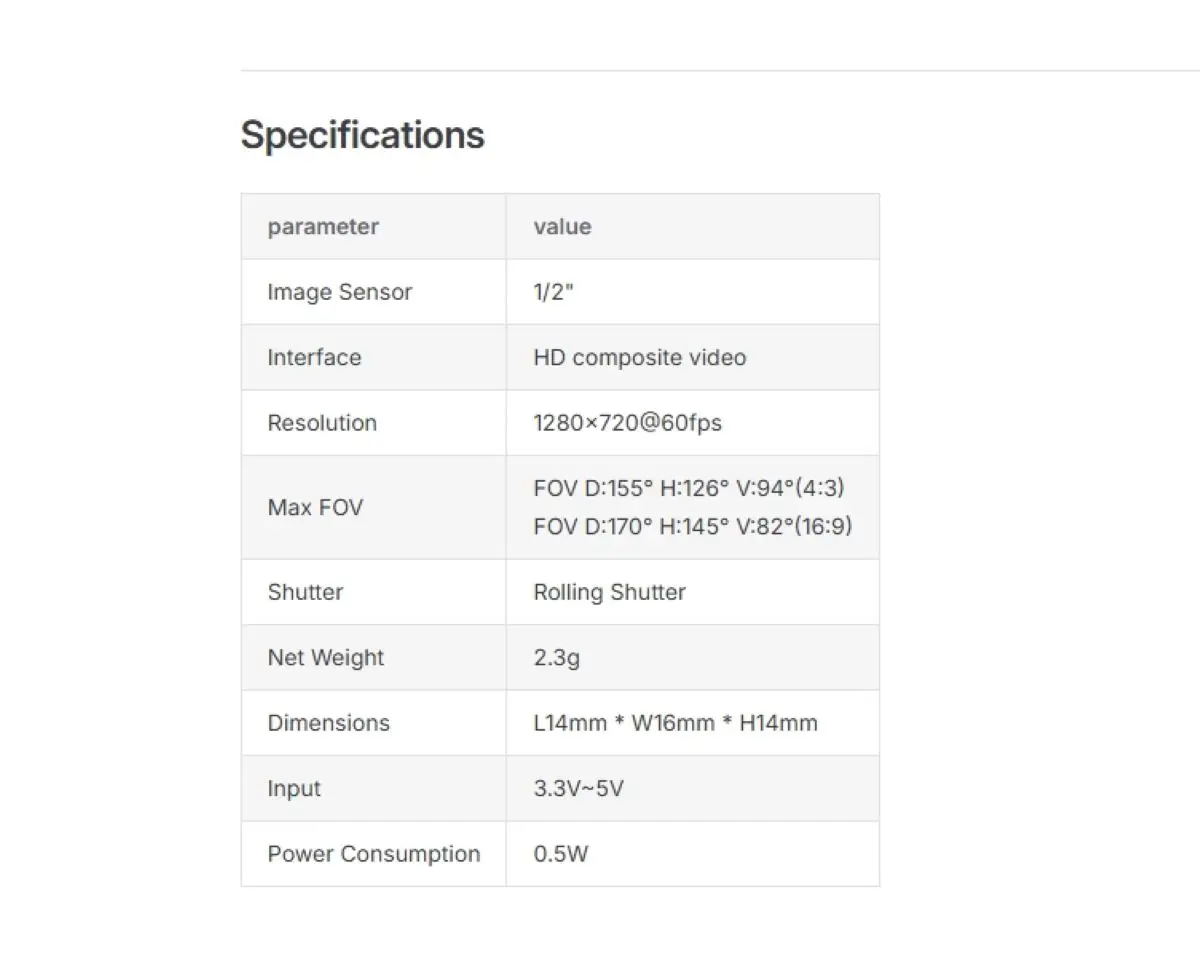The width and height of the screenshot is (1200, 961).
Task: Select the 1280×720@60fps value
Action: click(628, 423)
